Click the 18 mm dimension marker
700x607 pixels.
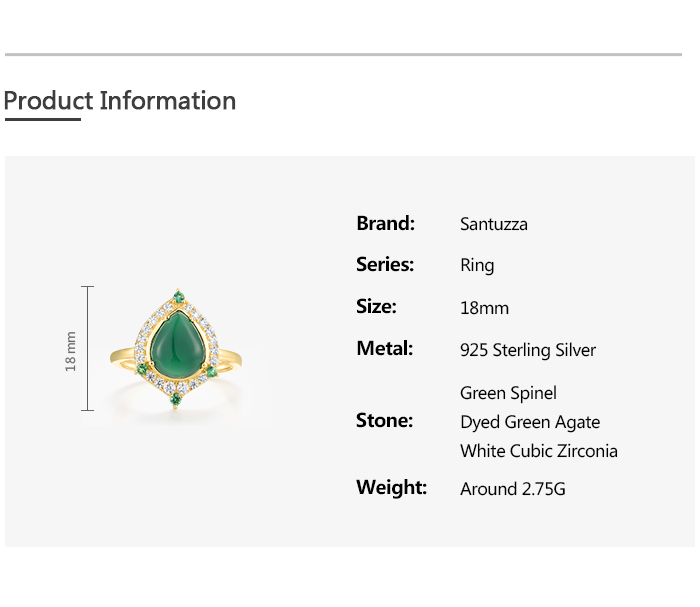(71, 350)
